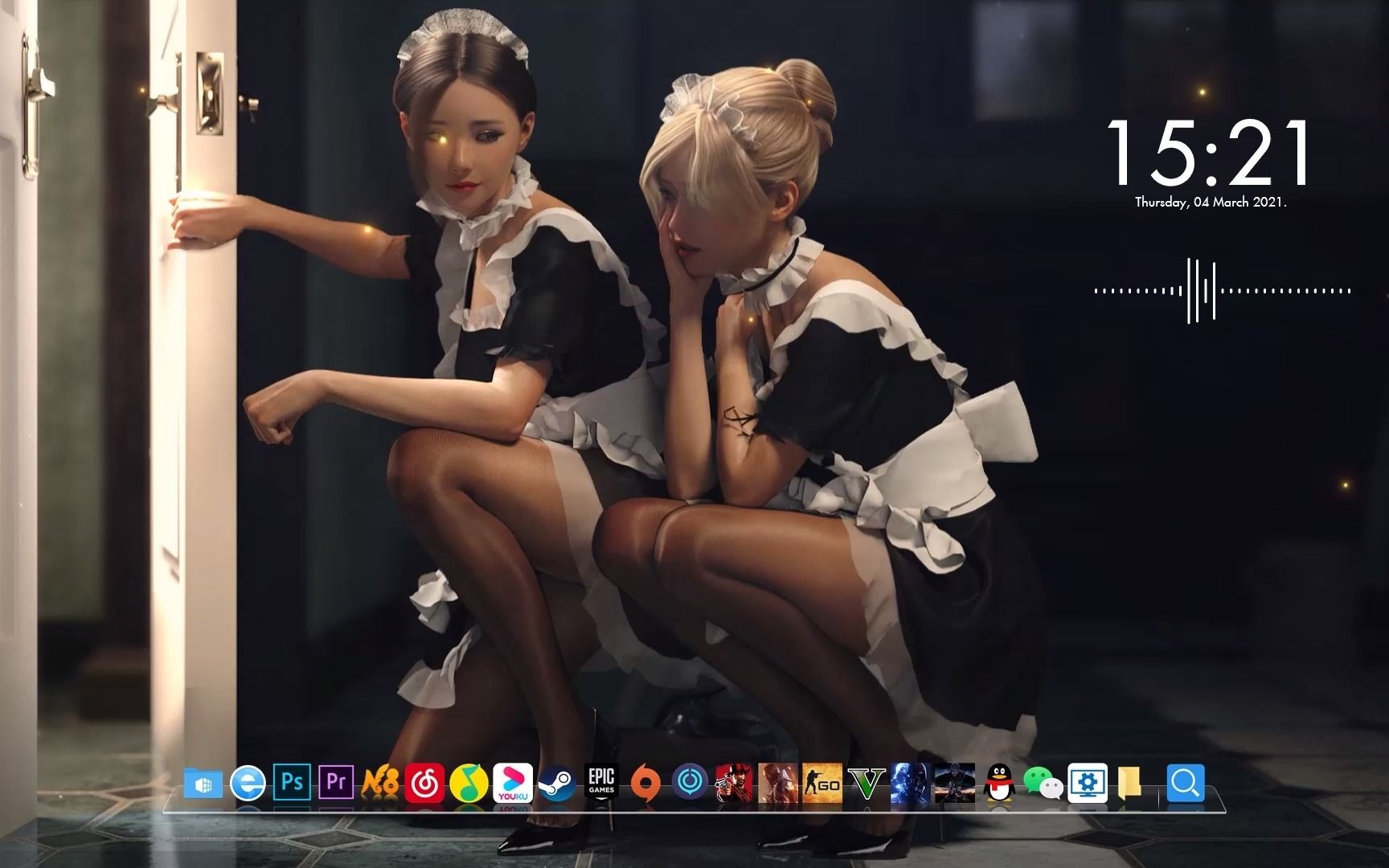
Task: Click the audio visualizer waveform widget
Action: click(1222, 291)
